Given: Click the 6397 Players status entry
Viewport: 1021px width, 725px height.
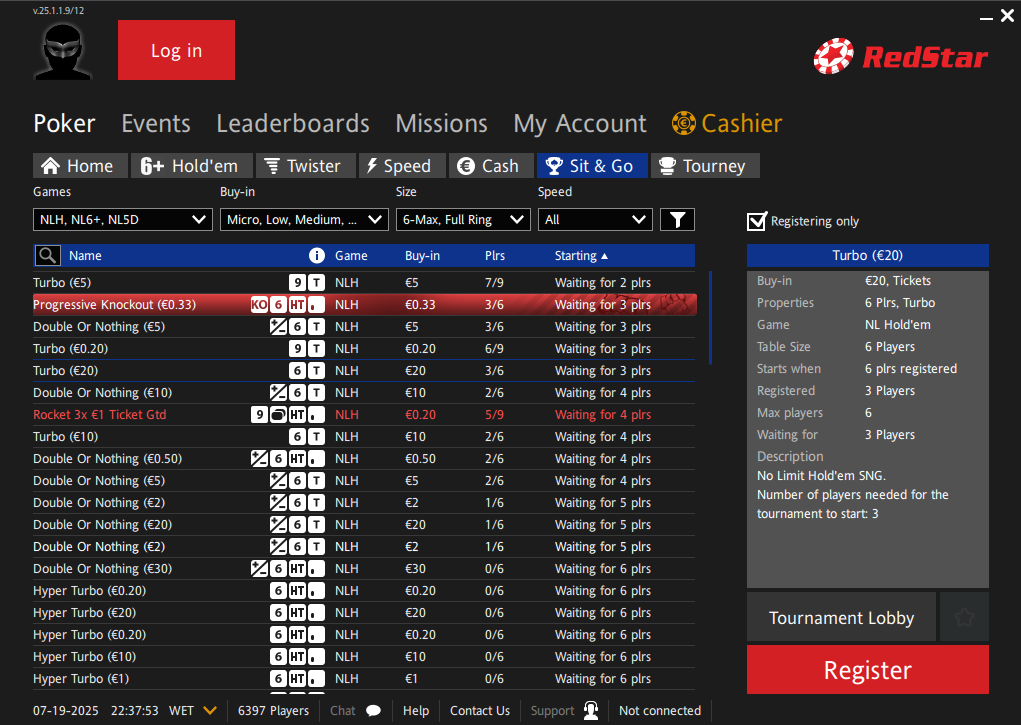Looking at the screenshot, I should (x=273, y=711).
